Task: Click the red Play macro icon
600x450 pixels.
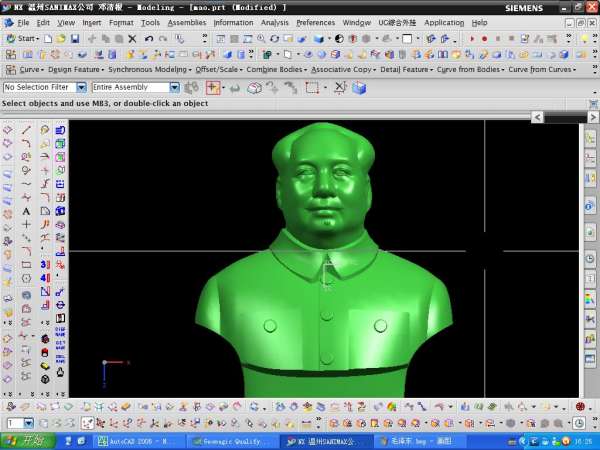Action: [472, 39]
